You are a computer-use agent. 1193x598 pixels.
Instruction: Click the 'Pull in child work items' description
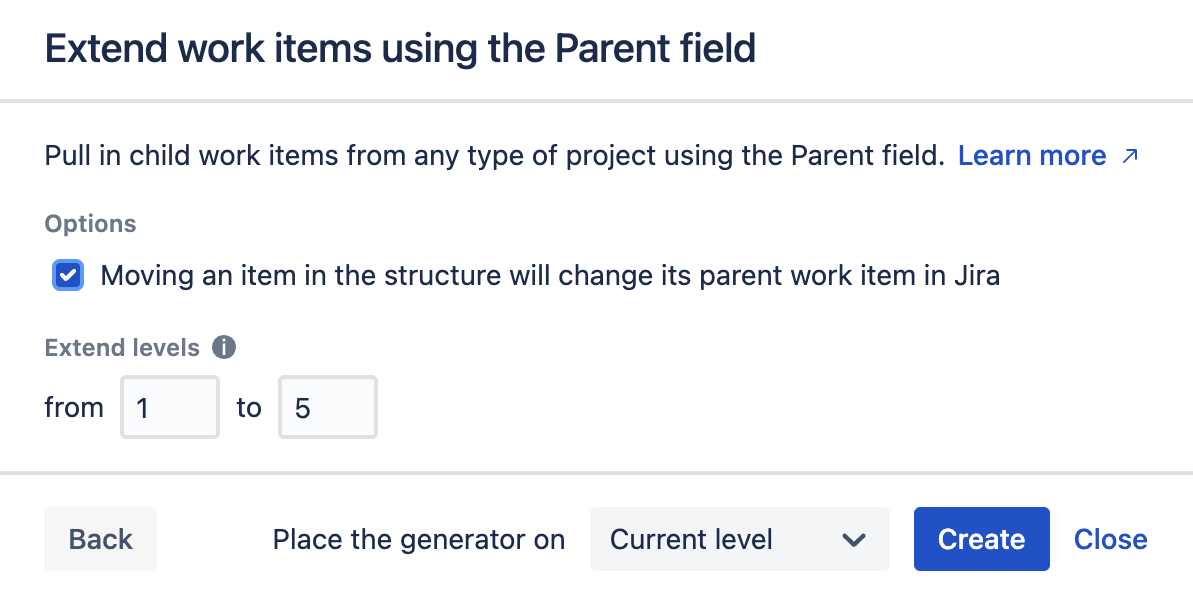point(494,156)
